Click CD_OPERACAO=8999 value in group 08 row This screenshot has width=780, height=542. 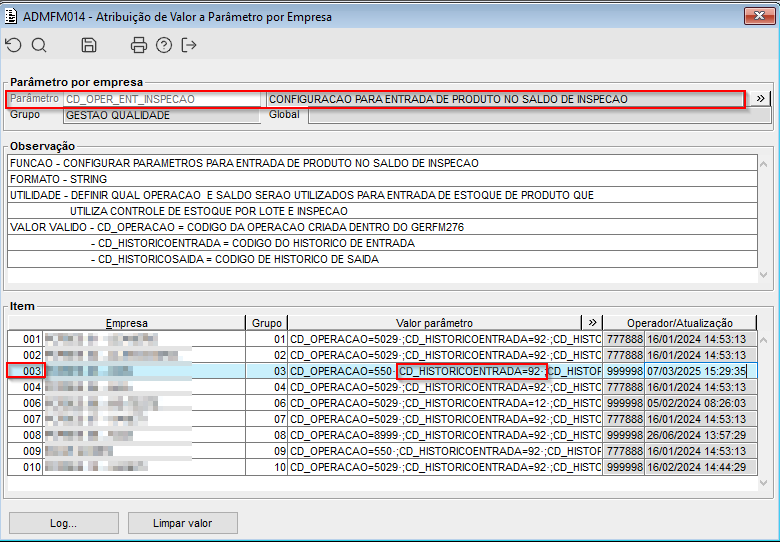point(445,435)
